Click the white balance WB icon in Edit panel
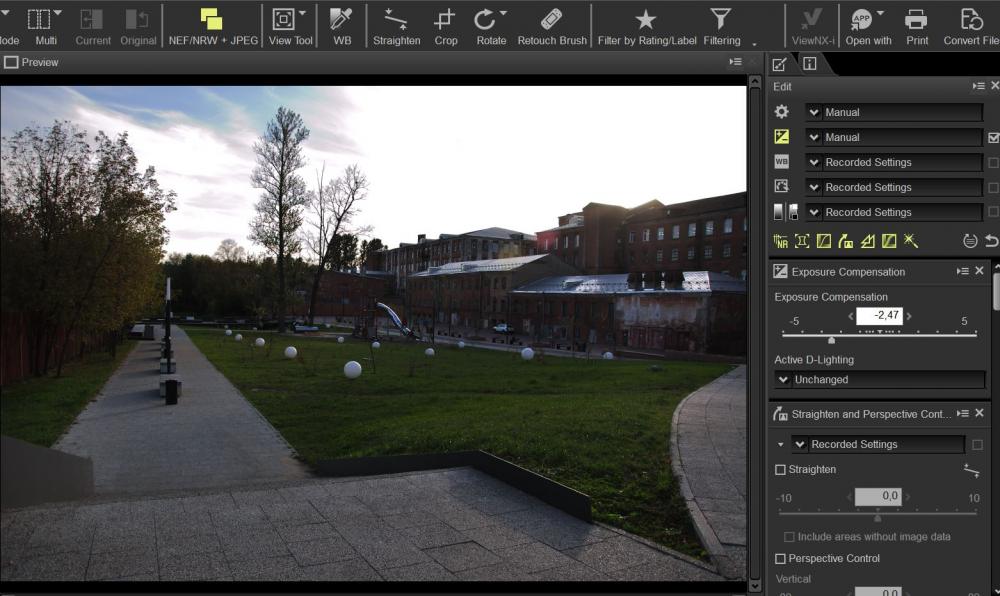Image resolution: width=1000 pixels, height=596 pixels. pyautogui.click(x=781, y=162)
